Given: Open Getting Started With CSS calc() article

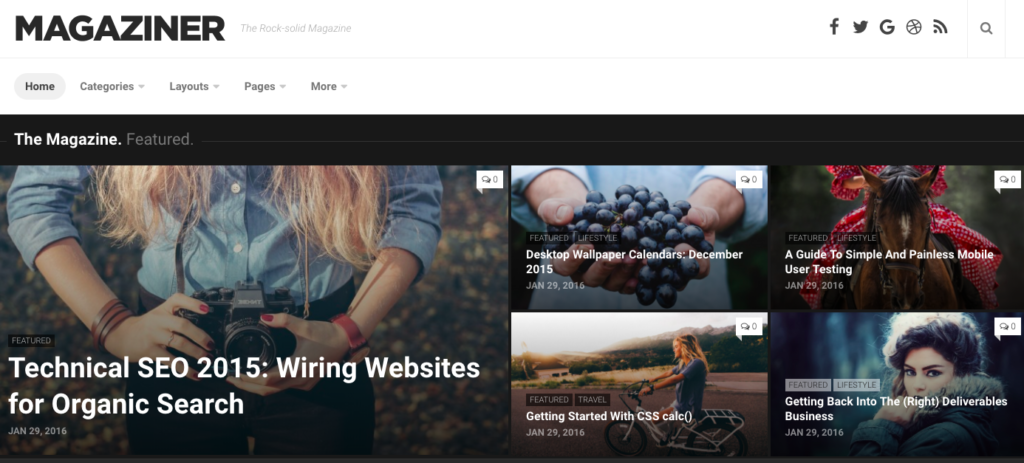Looking at the screenshot, I should [609, 416].
